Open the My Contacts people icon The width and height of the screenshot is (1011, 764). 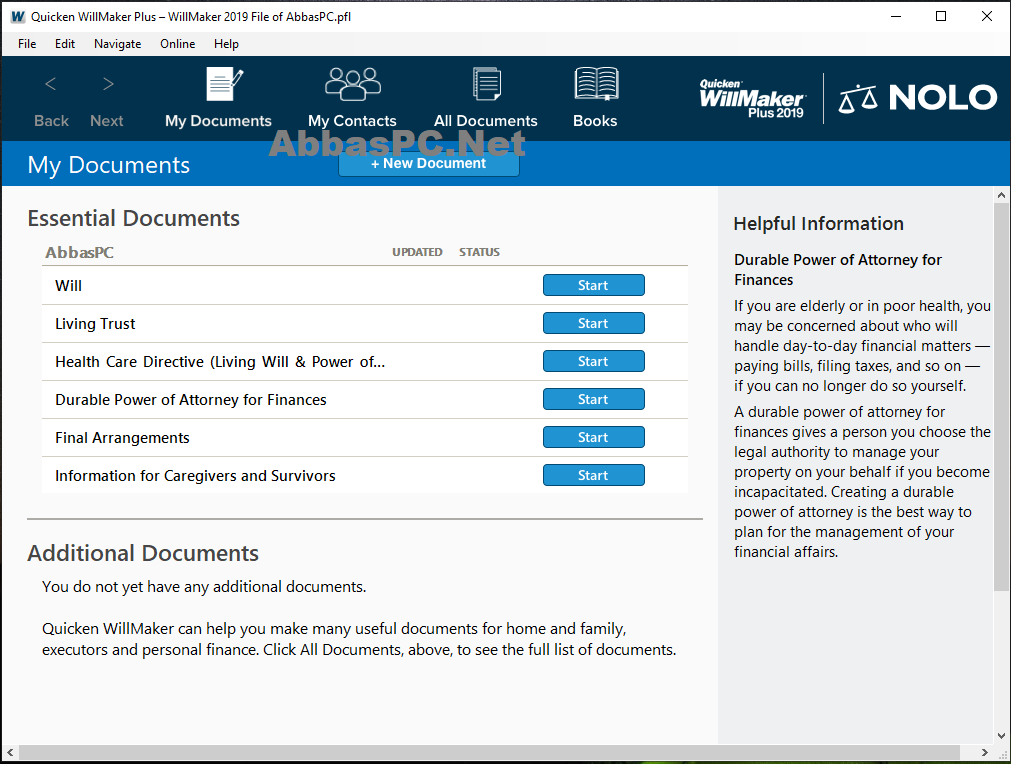click(x=353, y=84)
